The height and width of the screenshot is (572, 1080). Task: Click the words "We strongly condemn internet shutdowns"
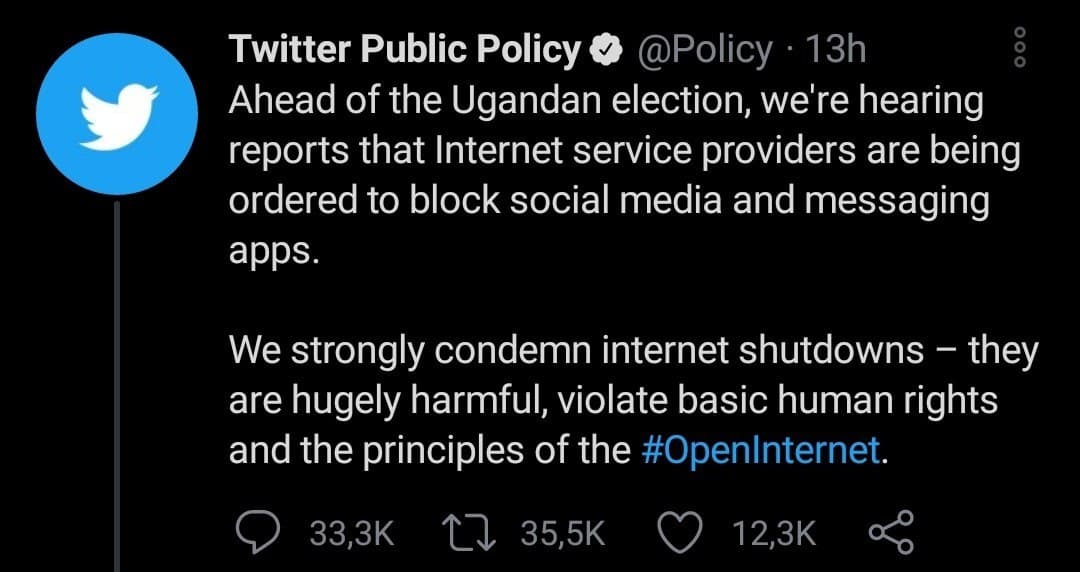(576, 351)
